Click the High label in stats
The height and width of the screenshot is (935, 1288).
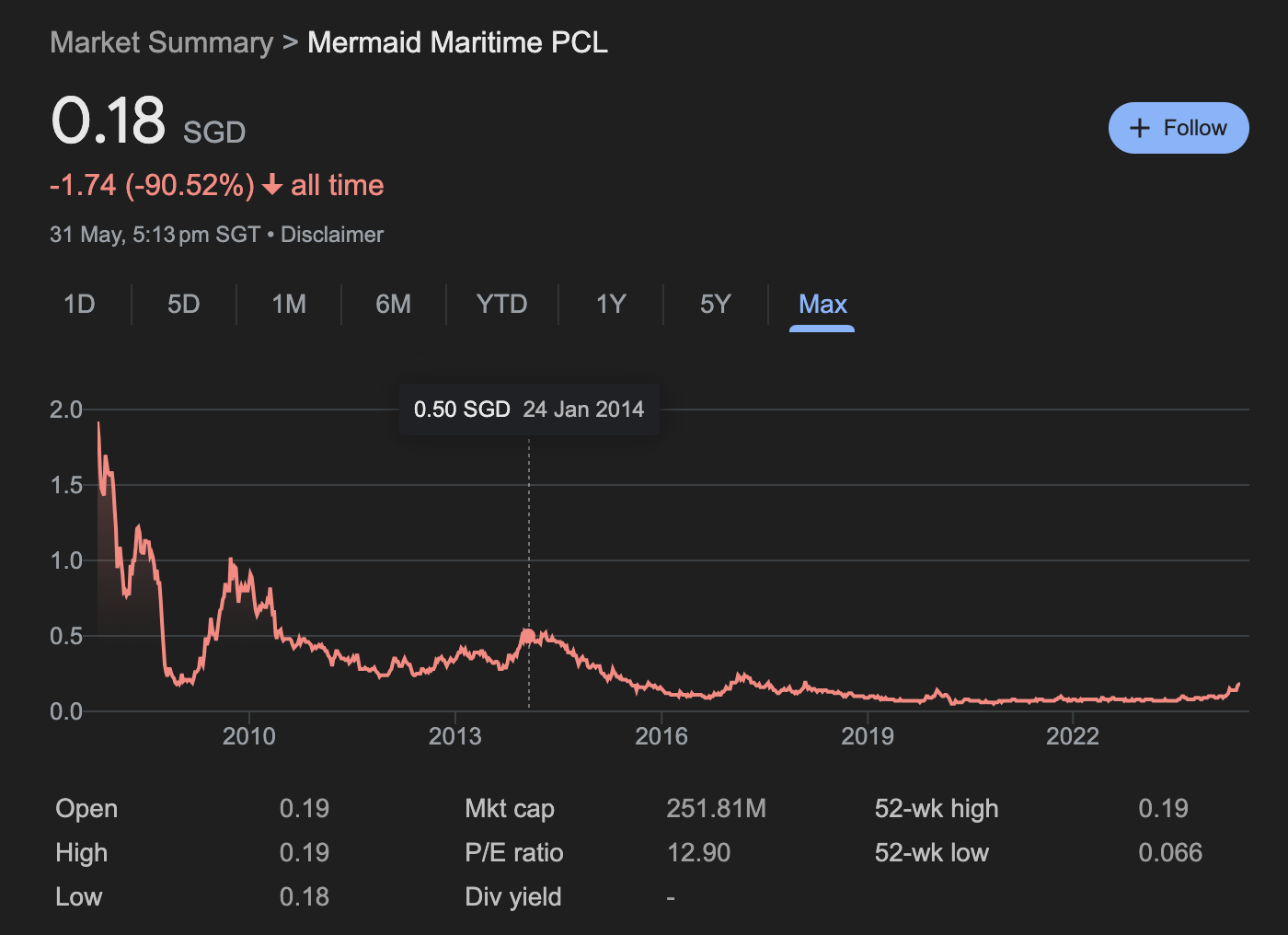[81, 852]
